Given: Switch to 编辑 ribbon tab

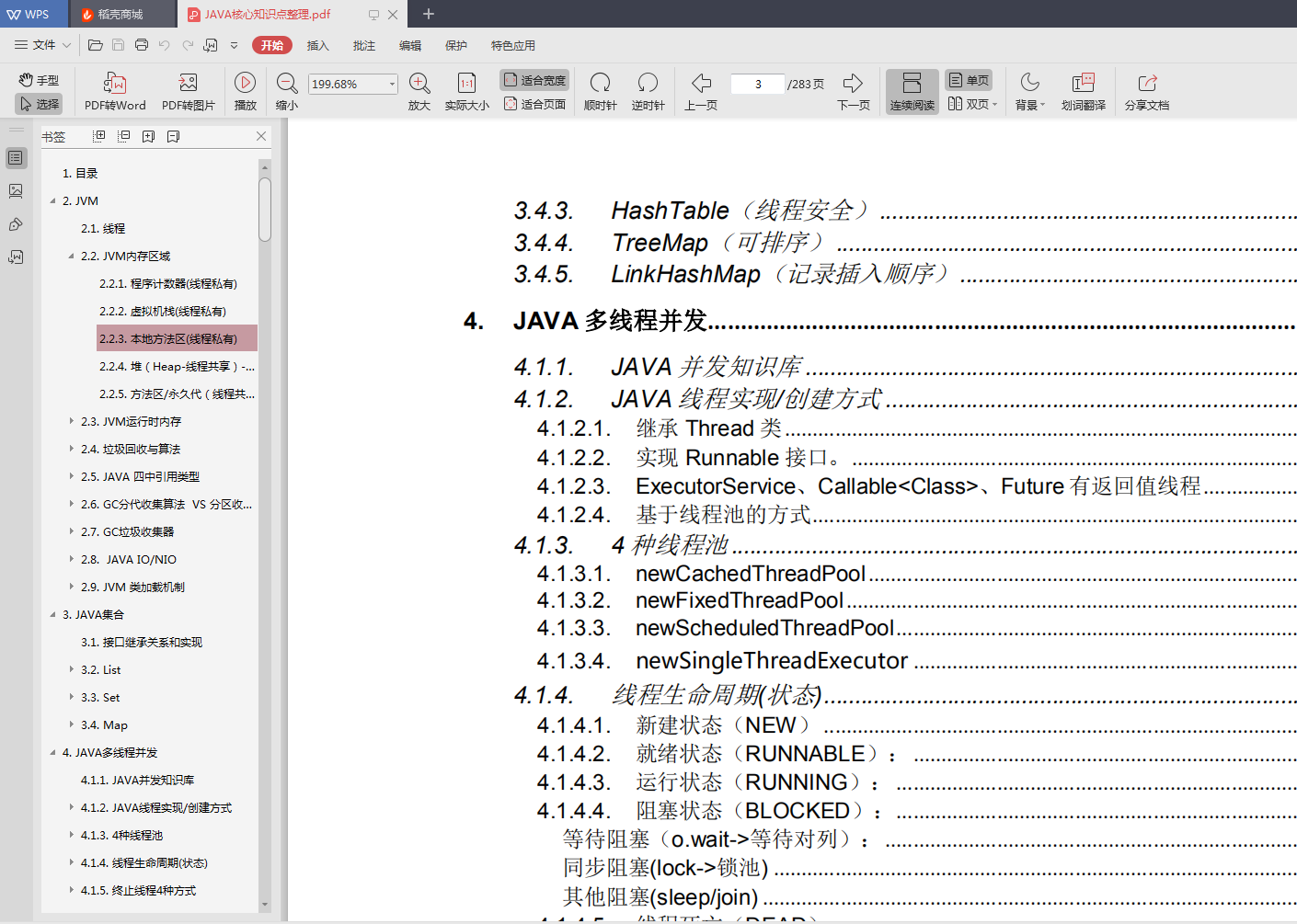Looking at the screenshot, I should click(410, 45).
